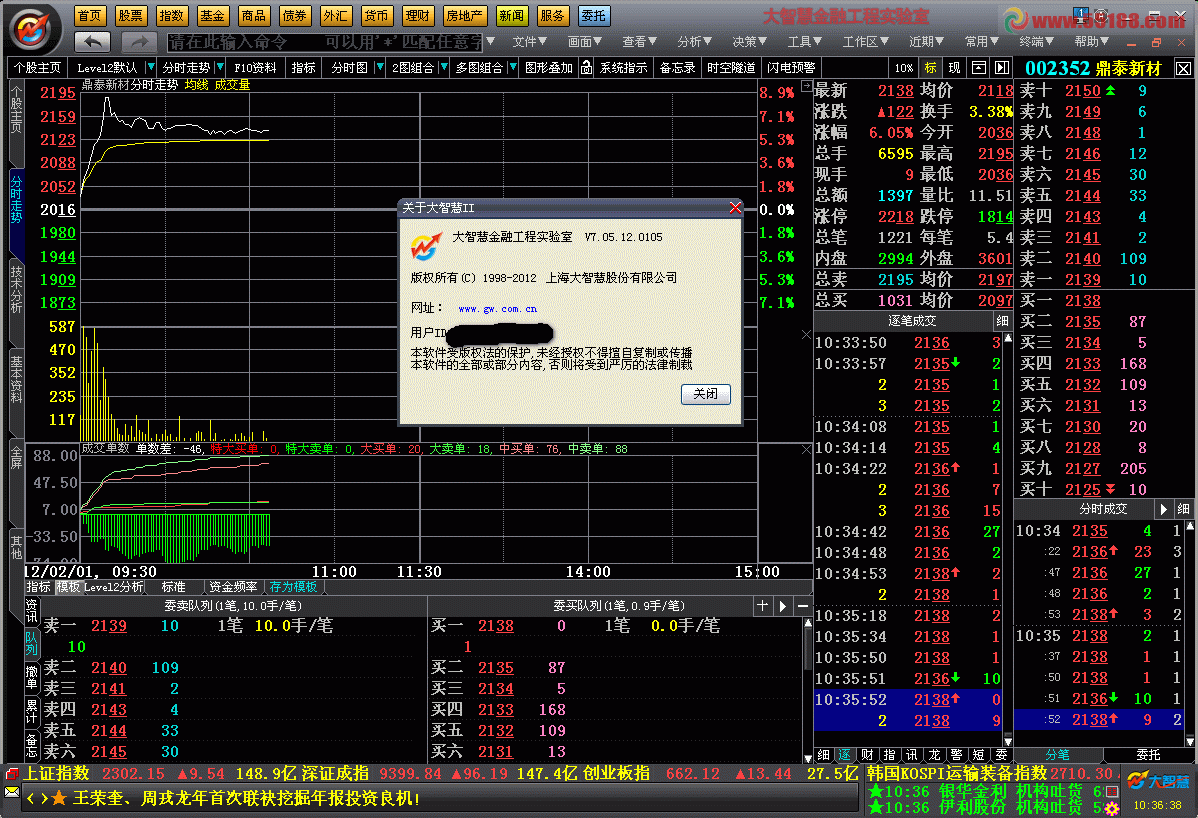
Task: Close the 成交单数 panel with small X
Action: 806,450
